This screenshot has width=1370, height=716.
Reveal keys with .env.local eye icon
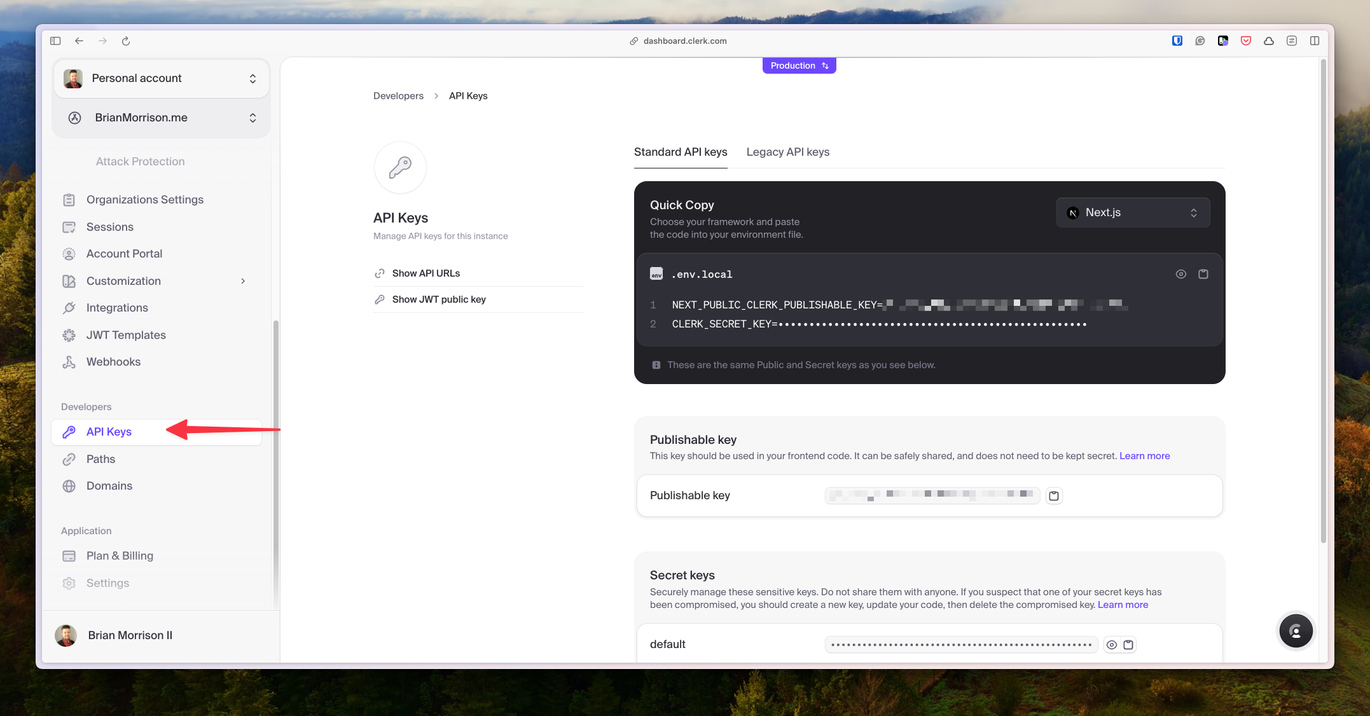pyautogui.click(x=1181, y=274)
